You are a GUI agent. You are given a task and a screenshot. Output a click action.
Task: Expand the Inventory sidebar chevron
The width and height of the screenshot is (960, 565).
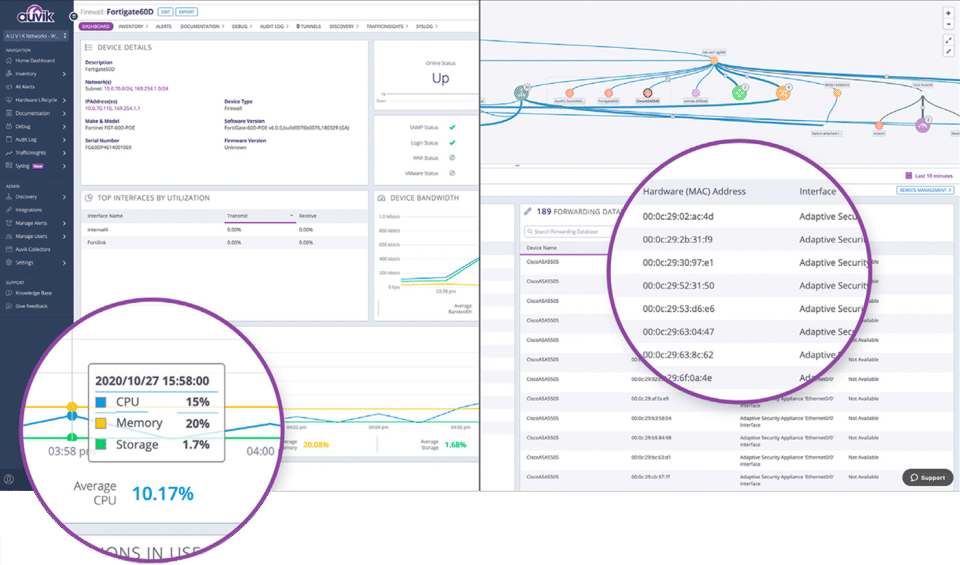tap(64, 74)
